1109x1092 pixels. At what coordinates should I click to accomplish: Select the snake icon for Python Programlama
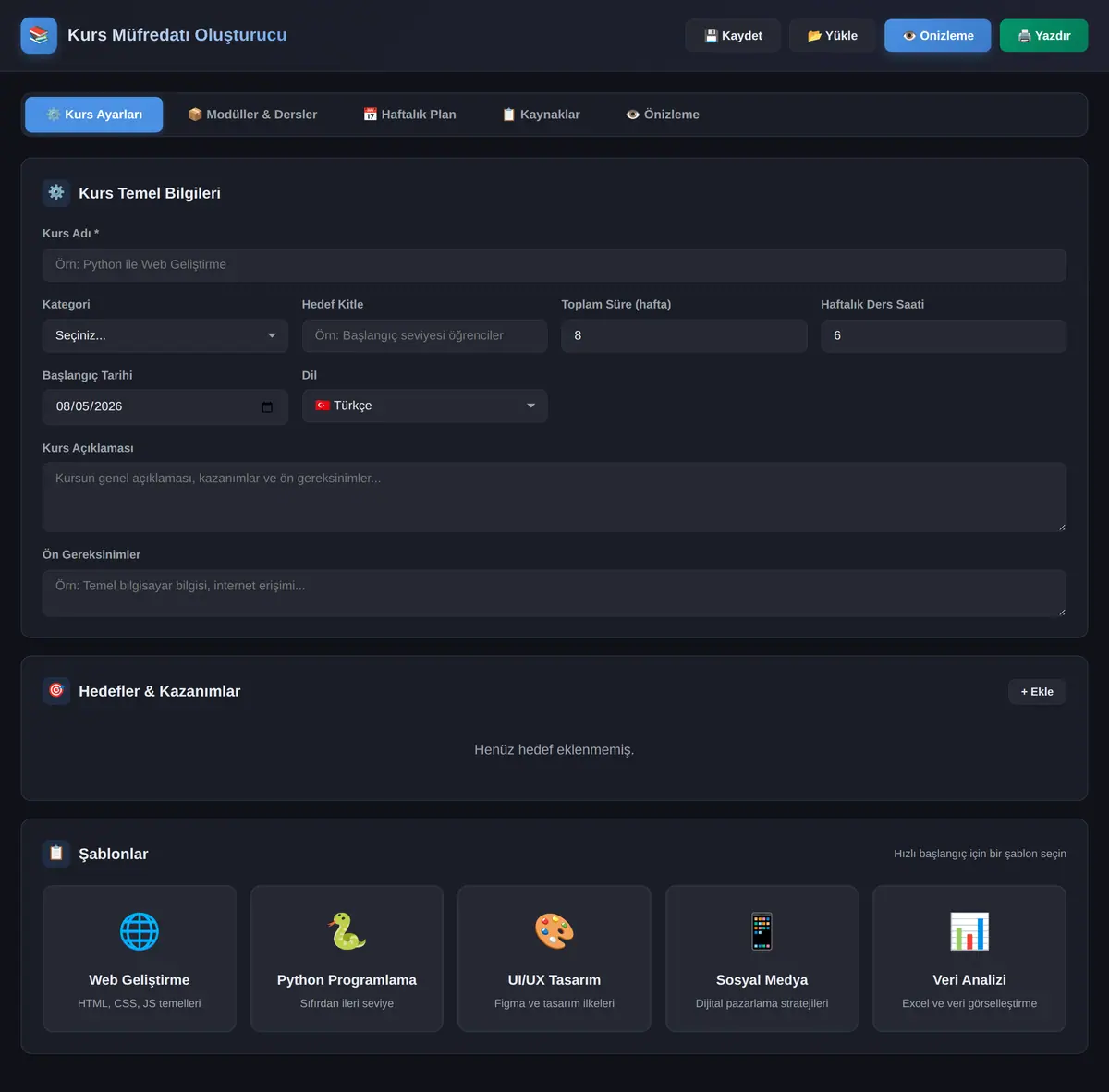pos(347,931)
